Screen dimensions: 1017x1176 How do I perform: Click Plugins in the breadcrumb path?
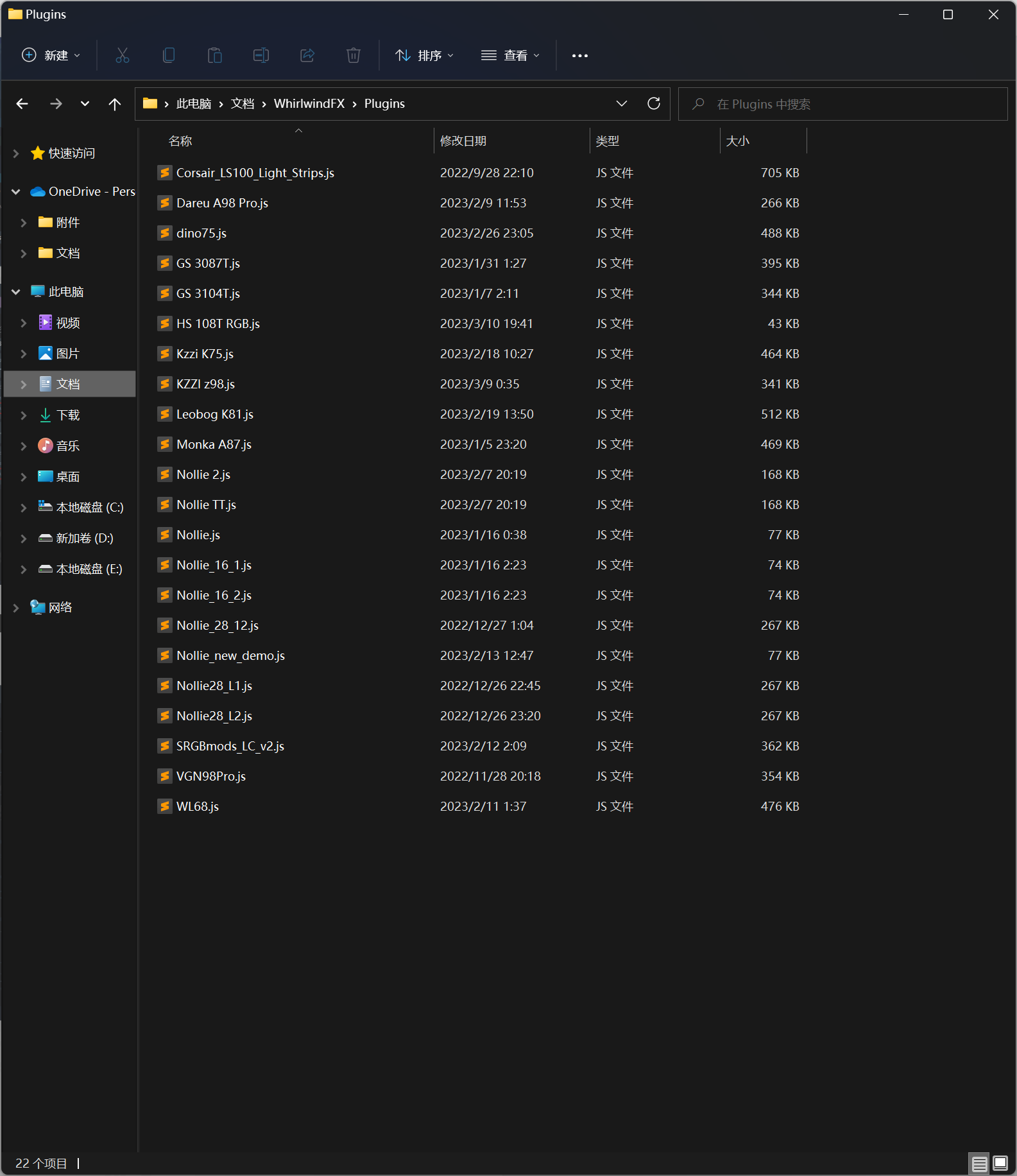384,104
